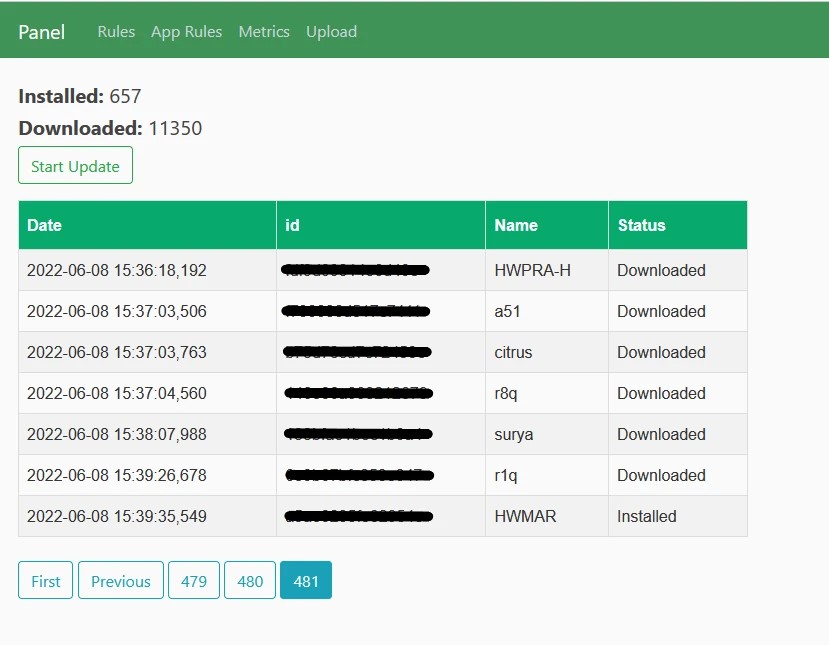The width and height of the screenshot is (829, 645).
Task: Jump to page 479
Action: pos(194,581)
